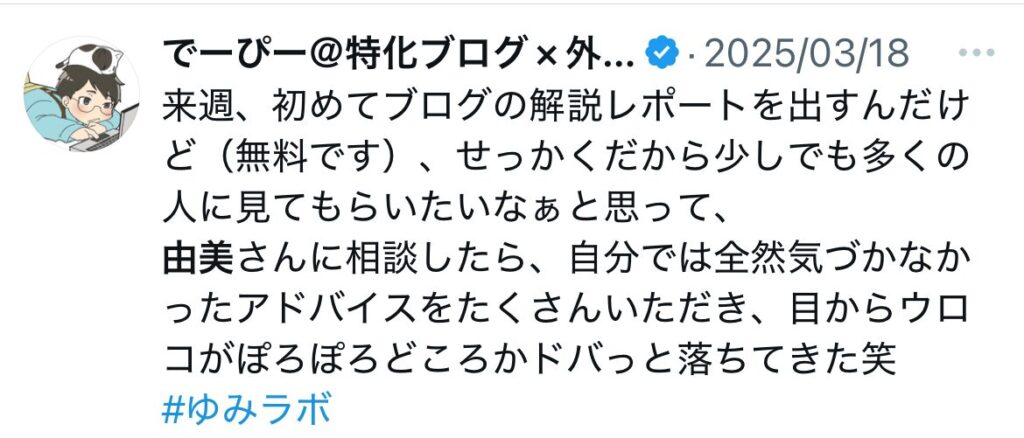Viewport: 1024px width, 438px height.
Task: Open the でーぴー profile avatar
Action: [x=81, y=95]
